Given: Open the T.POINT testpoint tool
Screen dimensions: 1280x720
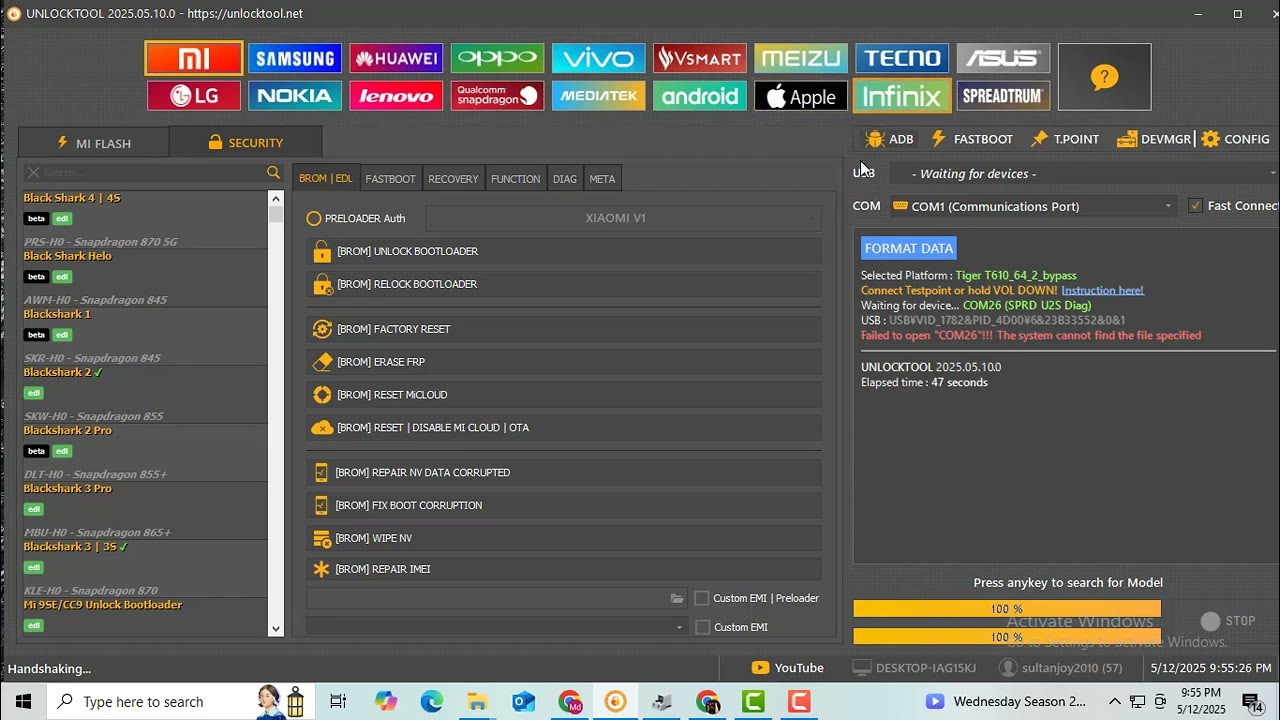Looking at the screenshot, I should click(1065, 139).
